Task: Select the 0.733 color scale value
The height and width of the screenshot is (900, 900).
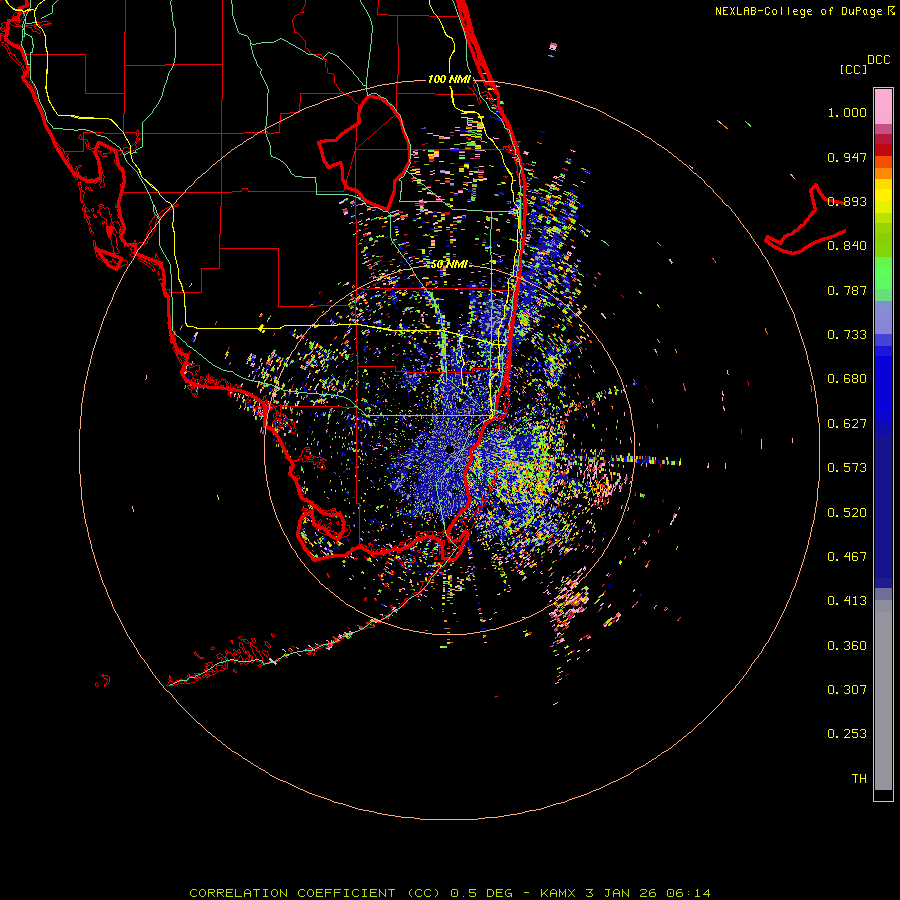Action: coord(847,335)
